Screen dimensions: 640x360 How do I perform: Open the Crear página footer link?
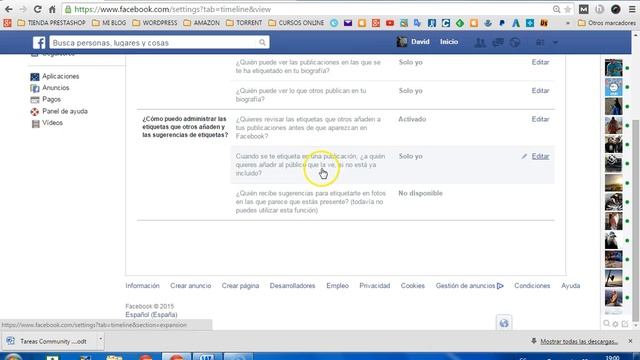(240, 286)
